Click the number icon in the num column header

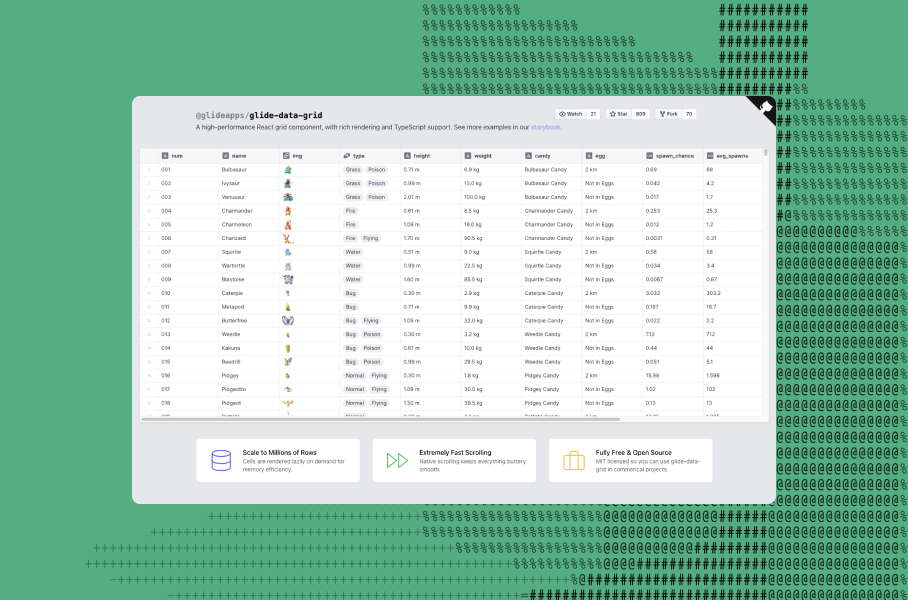[x=165, y=156]
